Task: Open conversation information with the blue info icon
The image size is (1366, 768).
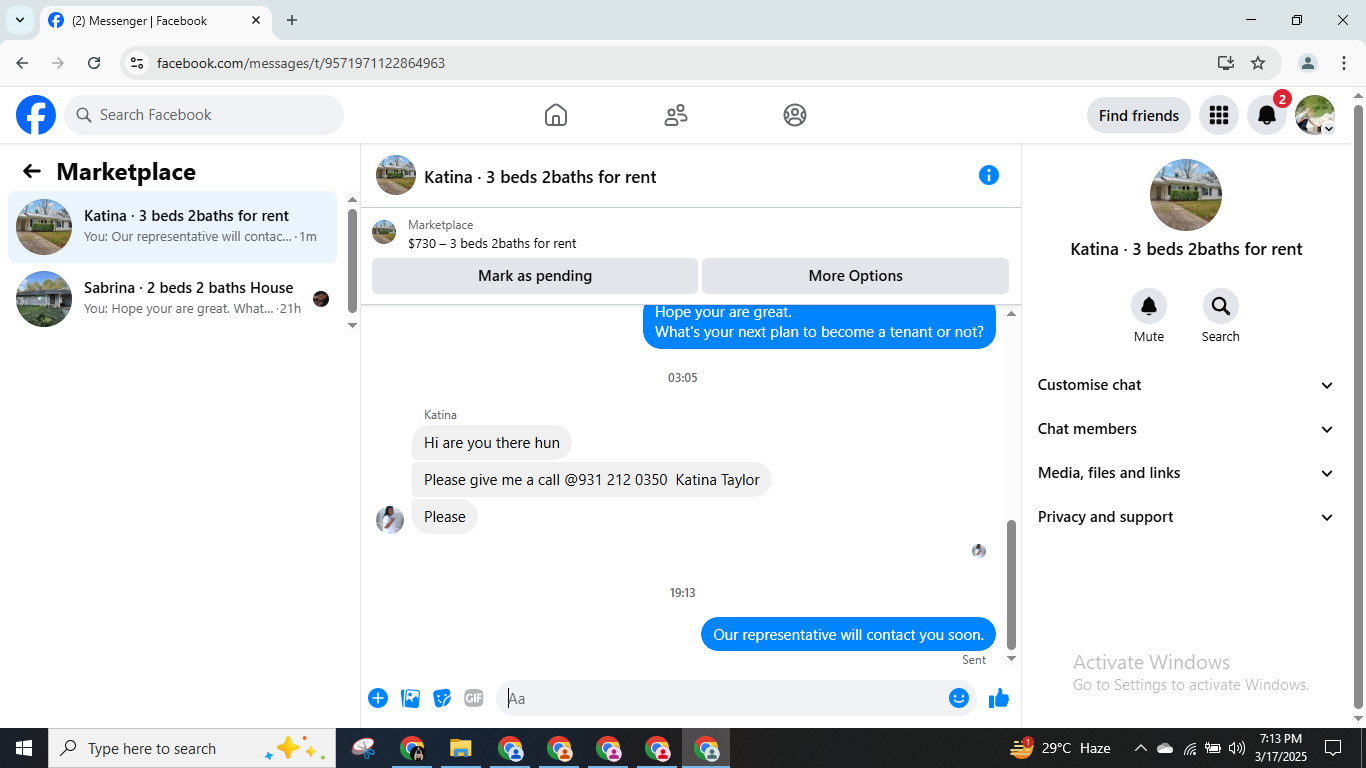Action: [x=989, y=175]
